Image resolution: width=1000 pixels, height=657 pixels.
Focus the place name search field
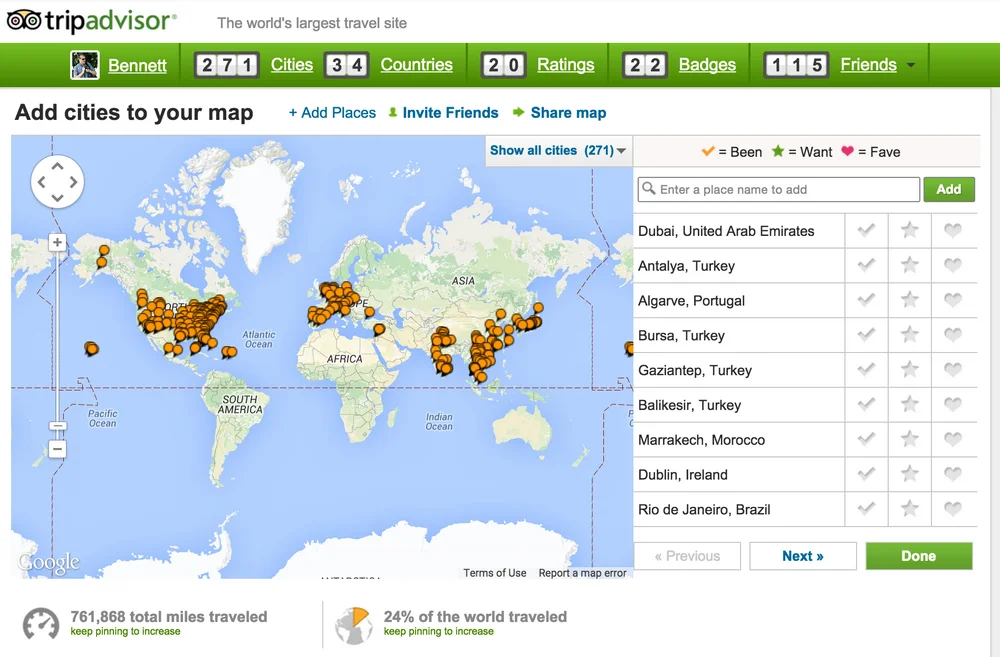pyautogui.click(x=779, y=189)
